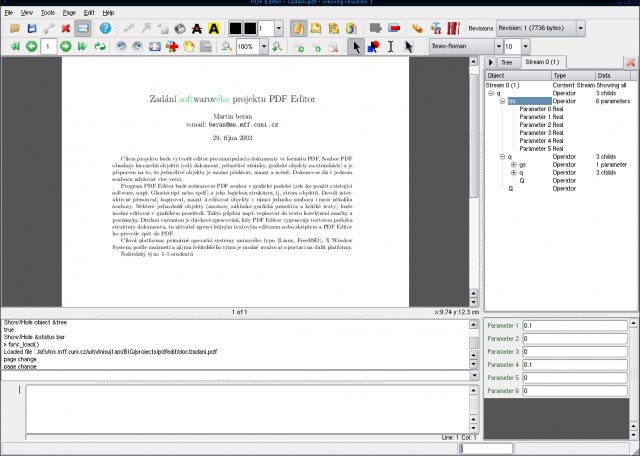Open line width dropdown next to black swatches
The image size is (640, 456).
tap(279, 29)
